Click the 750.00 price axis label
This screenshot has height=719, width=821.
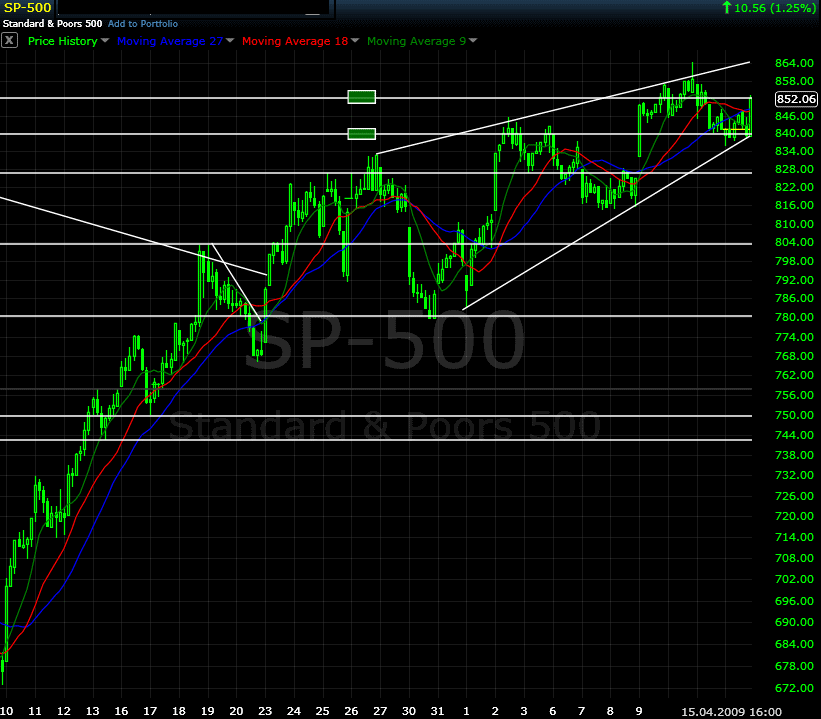(794, 415)
